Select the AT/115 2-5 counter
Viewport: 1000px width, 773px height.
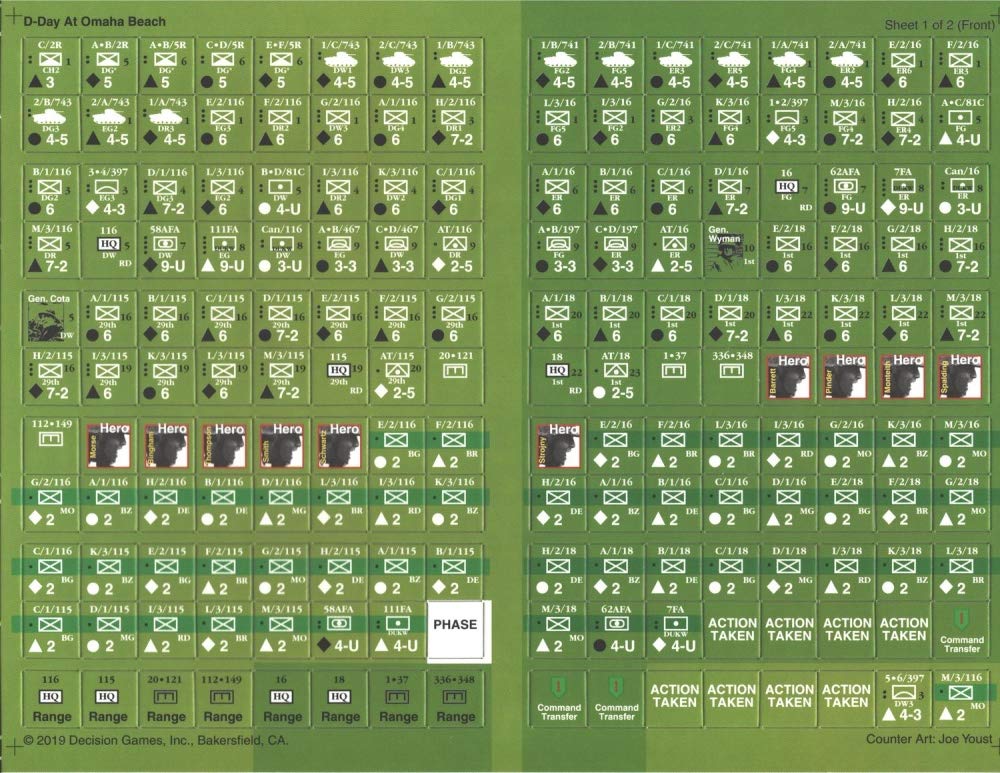[397, 376]
